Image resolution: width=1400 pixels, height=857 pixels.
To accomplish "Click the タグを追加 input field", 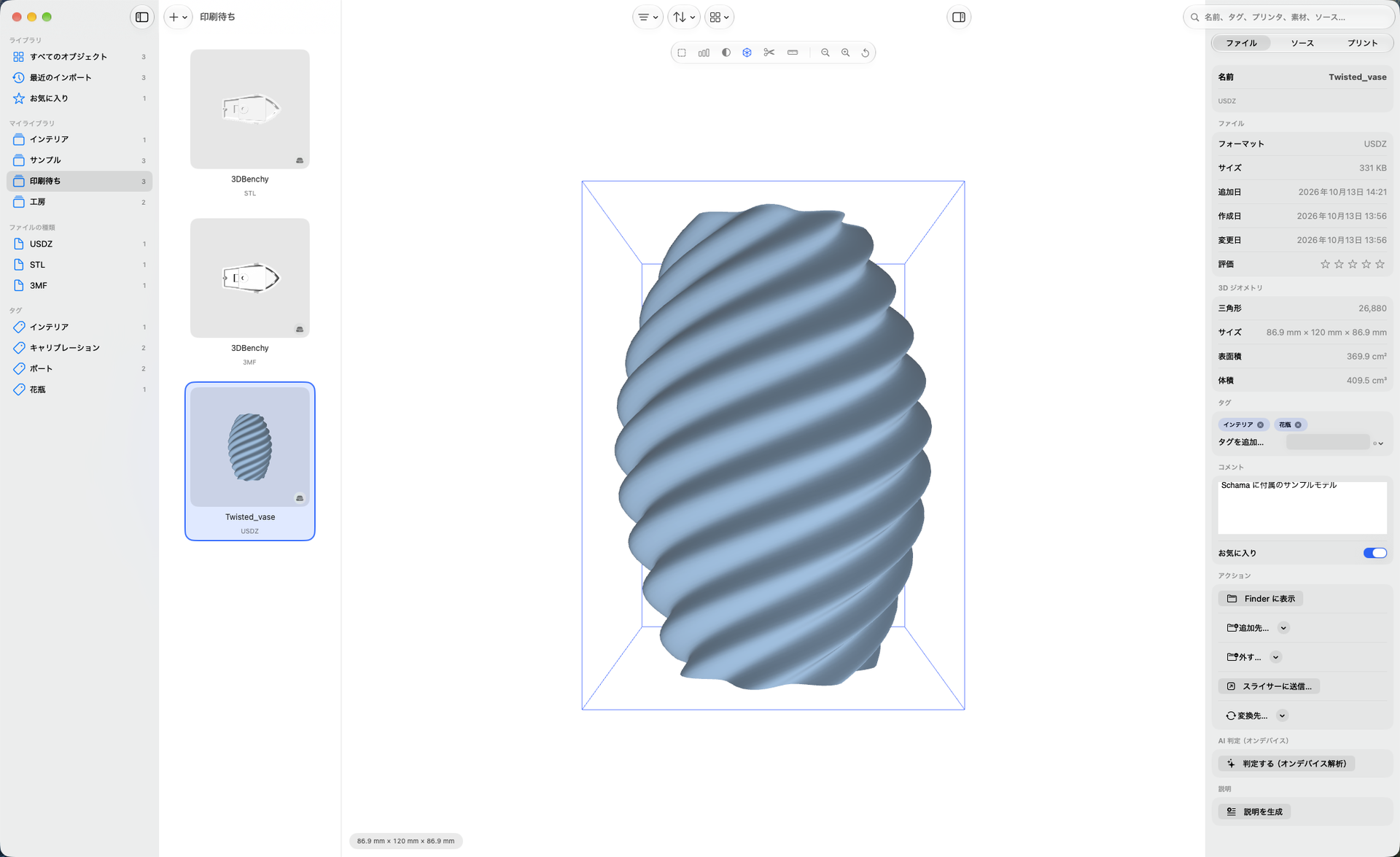I will tap(1328, 442).
